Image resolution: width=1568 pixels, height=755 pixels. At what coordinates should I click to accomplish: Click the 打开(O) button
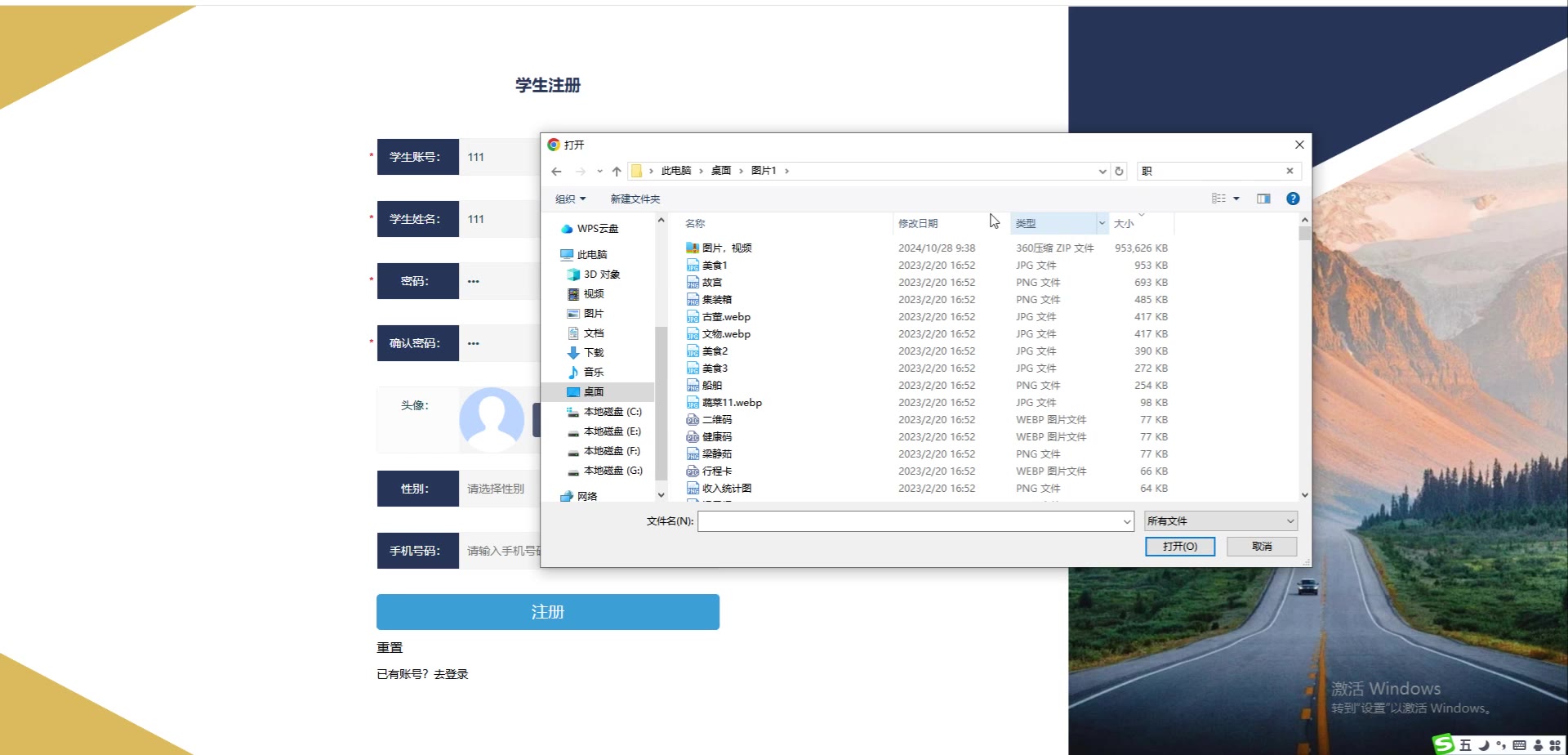1180,547
